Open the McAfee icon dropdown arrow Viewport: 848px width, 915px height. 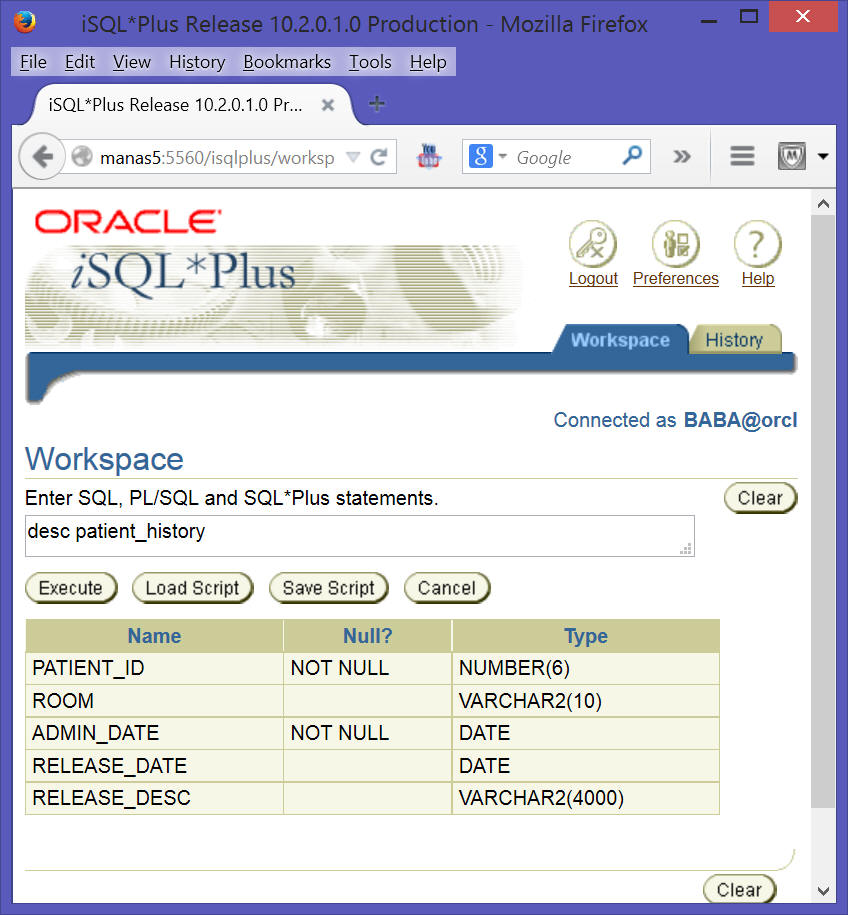823,156
